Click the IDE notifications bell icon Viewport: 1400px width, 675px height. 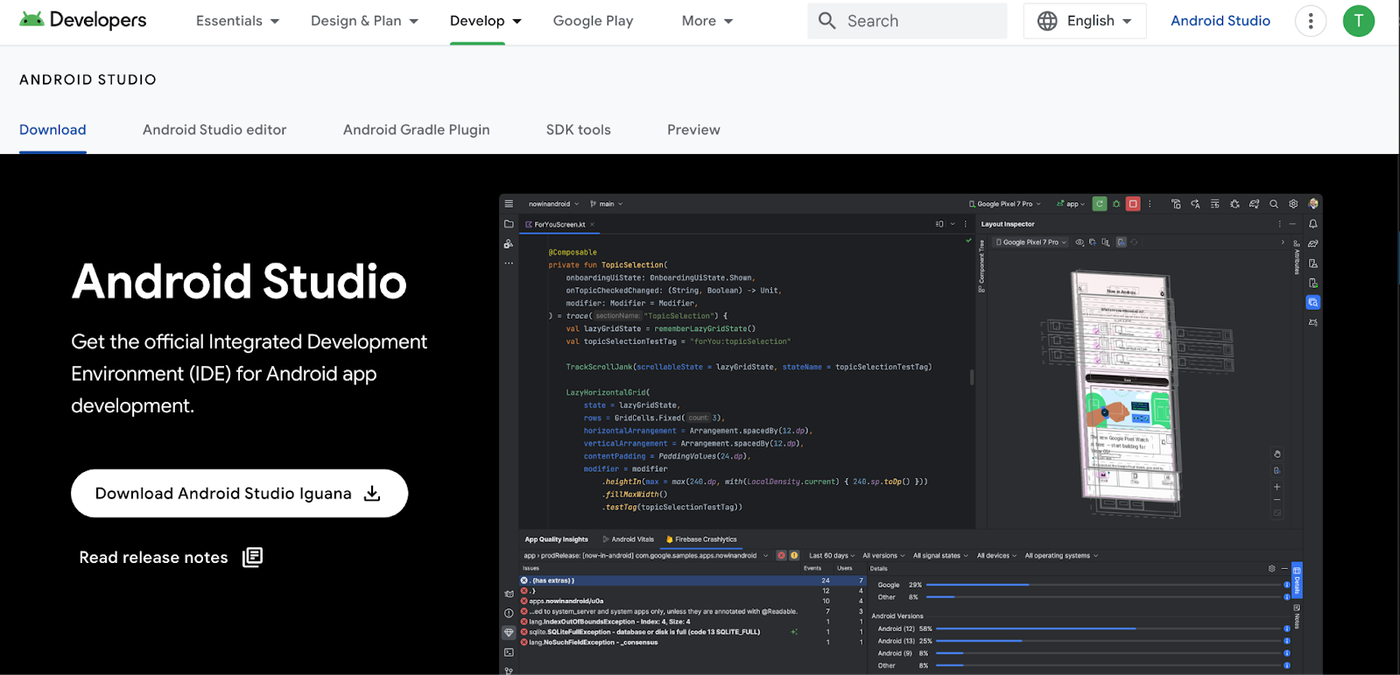1313,224
